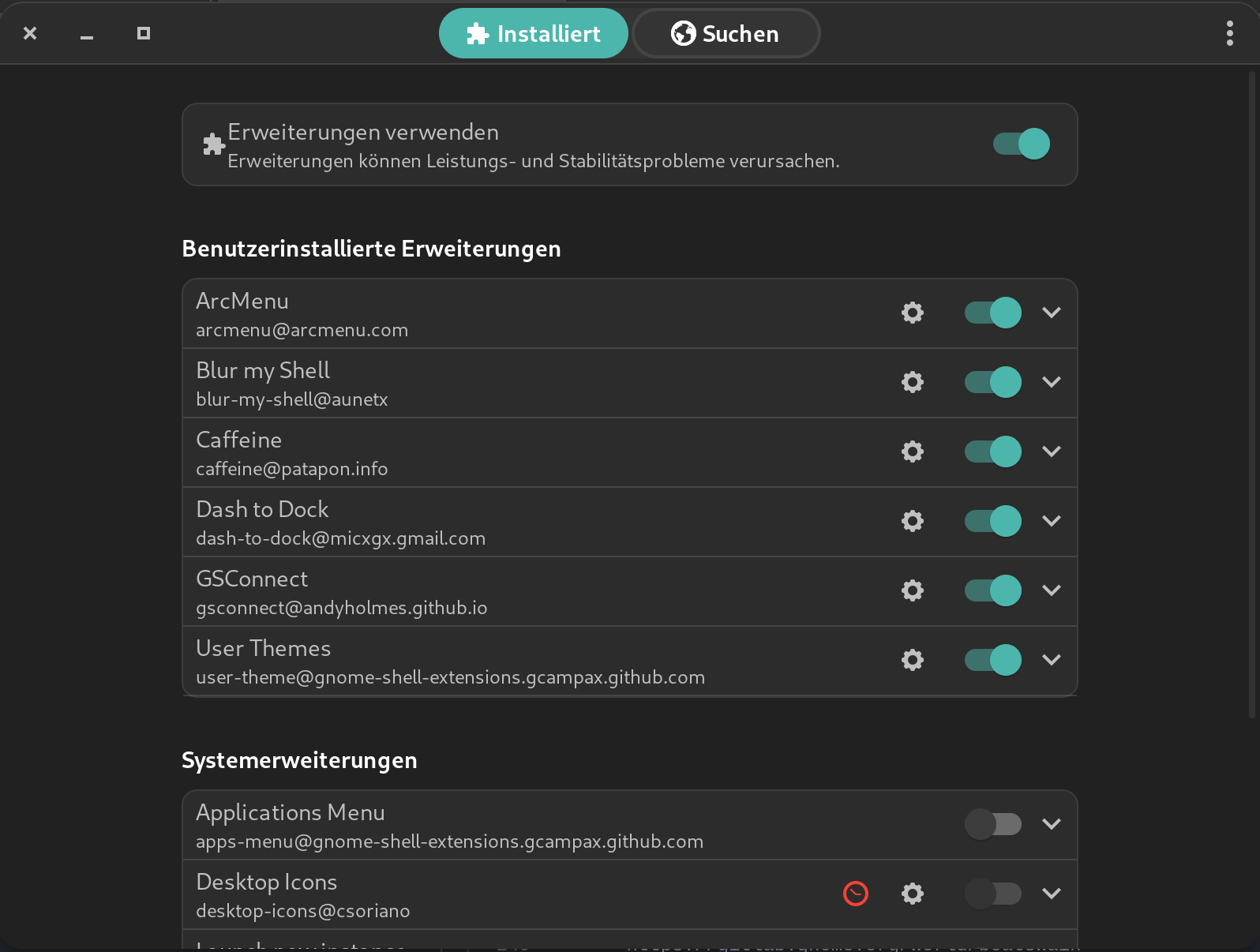Screen dimensions: 1260x952
Task: Open Dash to Dock settings gear
Action: [913, 521]
